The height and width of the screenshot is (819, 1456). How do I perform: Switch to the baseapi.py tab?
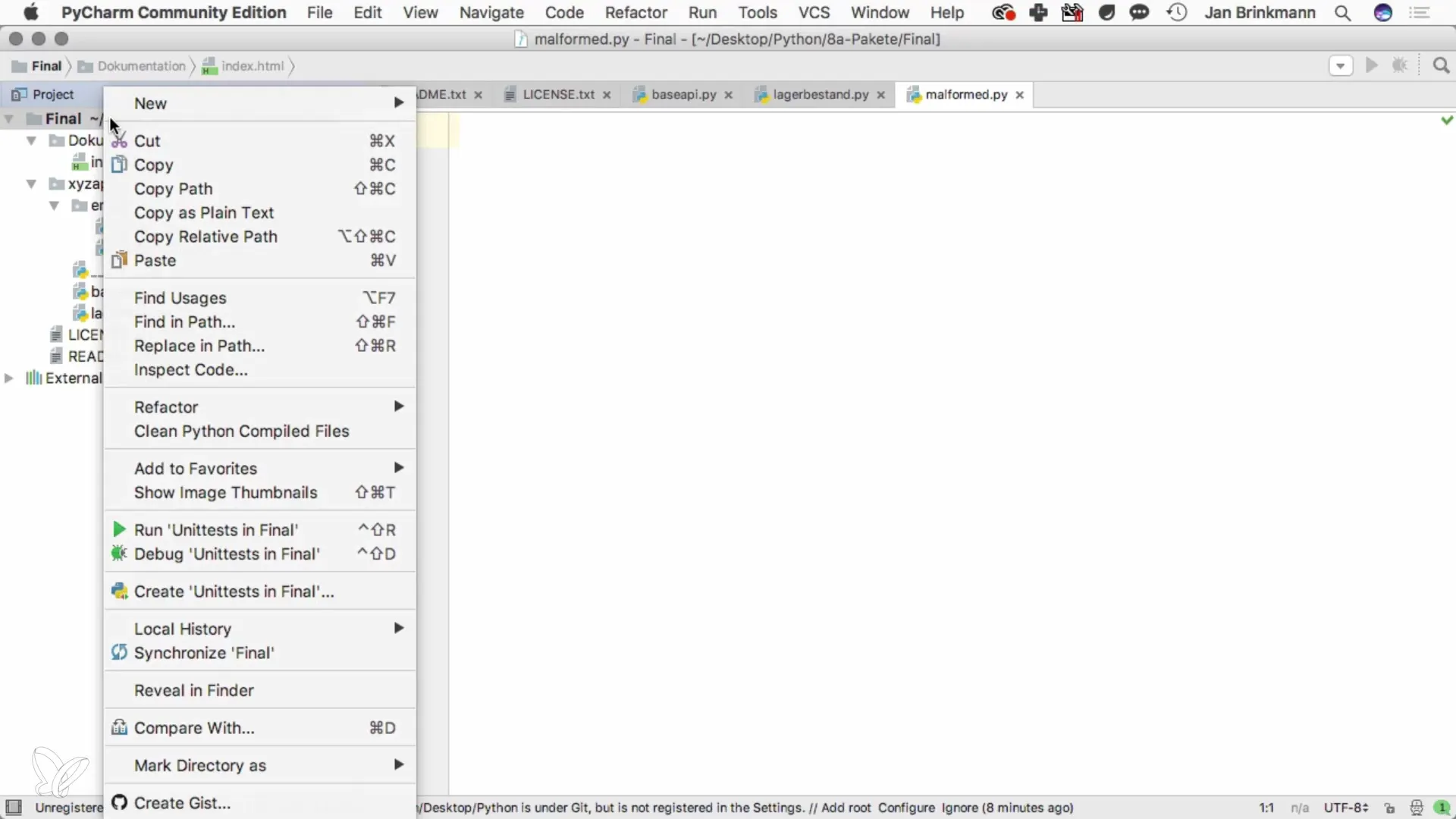(683, 95)
